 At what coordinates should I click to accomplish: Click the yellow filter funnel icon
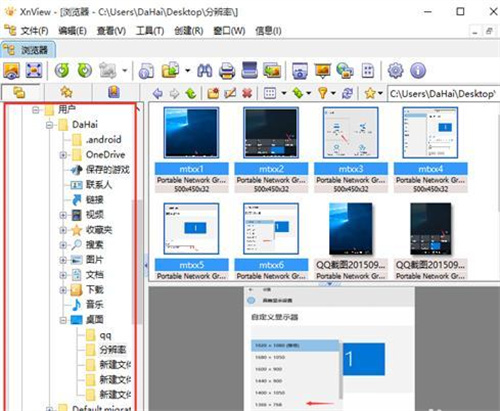click(x=323, y=93)
